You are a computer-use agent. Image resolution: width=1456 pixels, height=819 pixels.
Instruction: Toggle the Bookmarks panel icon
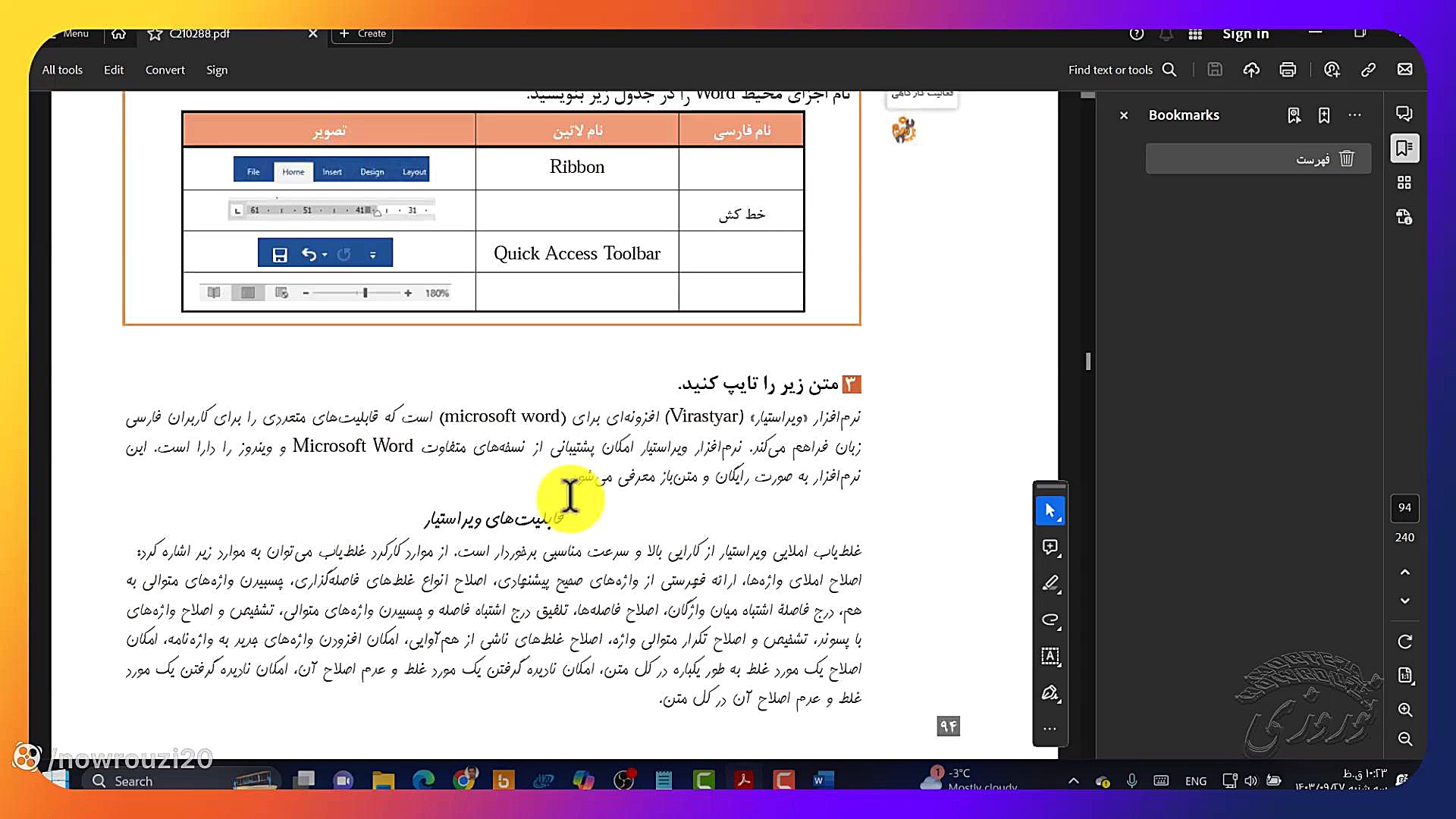[1404, 148]
